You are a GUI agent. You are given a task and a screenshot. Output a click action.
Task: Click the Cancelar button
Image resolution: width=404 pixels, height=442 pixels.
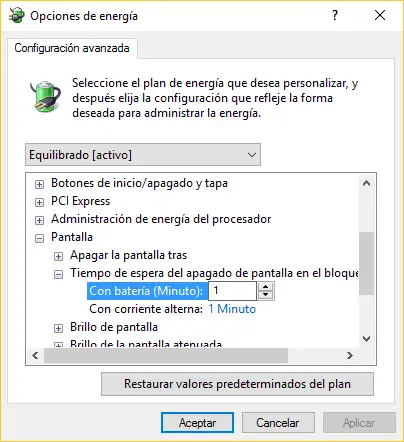tap(278, 423)
